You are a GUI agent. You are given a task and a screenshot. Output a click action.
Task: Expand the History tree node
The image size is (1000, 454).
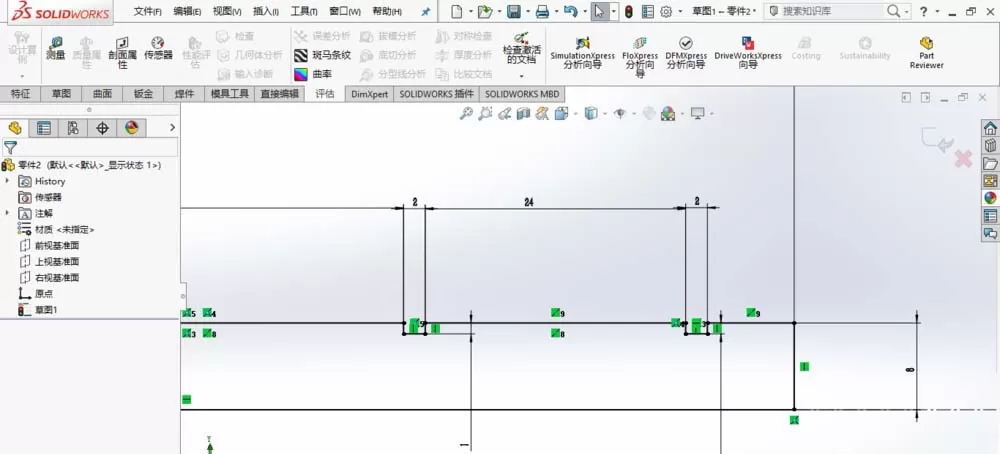click(8, 181)
